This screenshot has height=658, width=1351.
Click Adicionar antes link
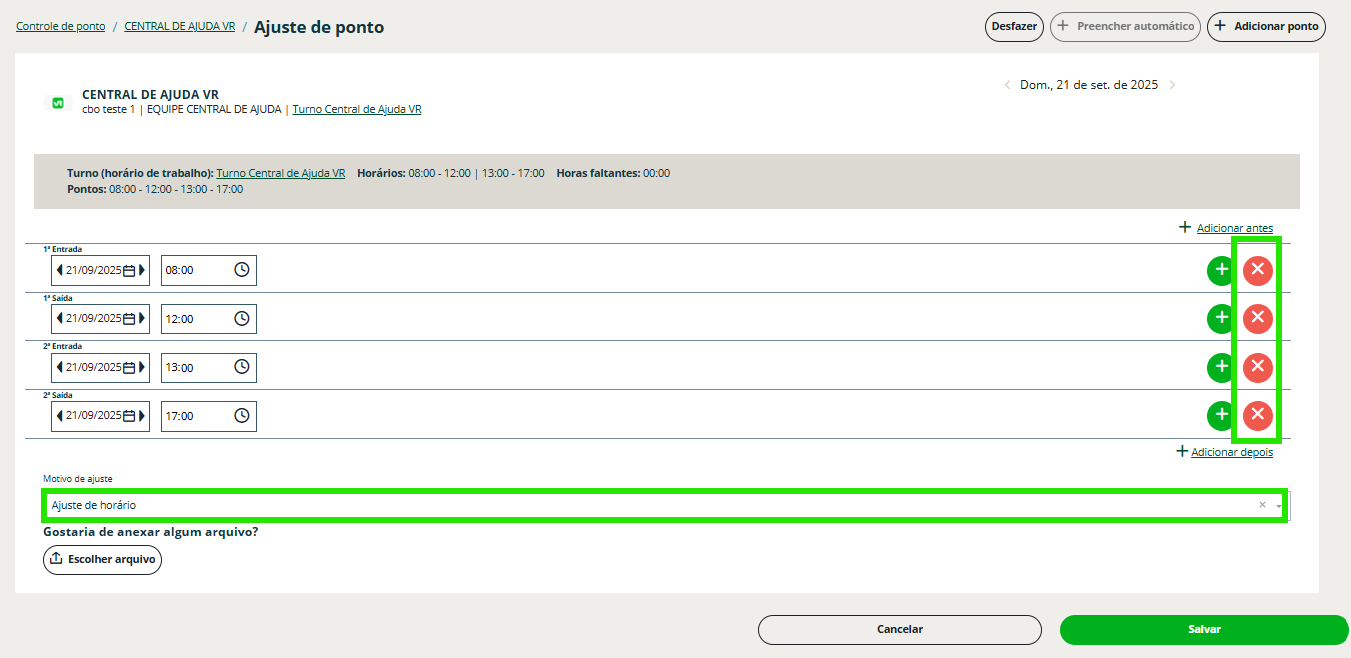(1234, 228)
